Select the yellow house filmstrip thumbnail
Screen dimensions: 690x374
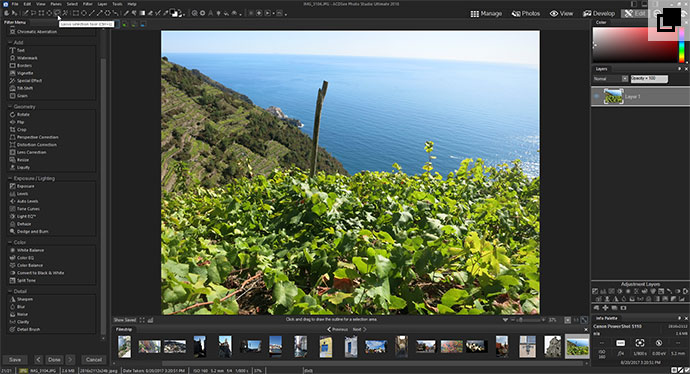pos(326,347)
